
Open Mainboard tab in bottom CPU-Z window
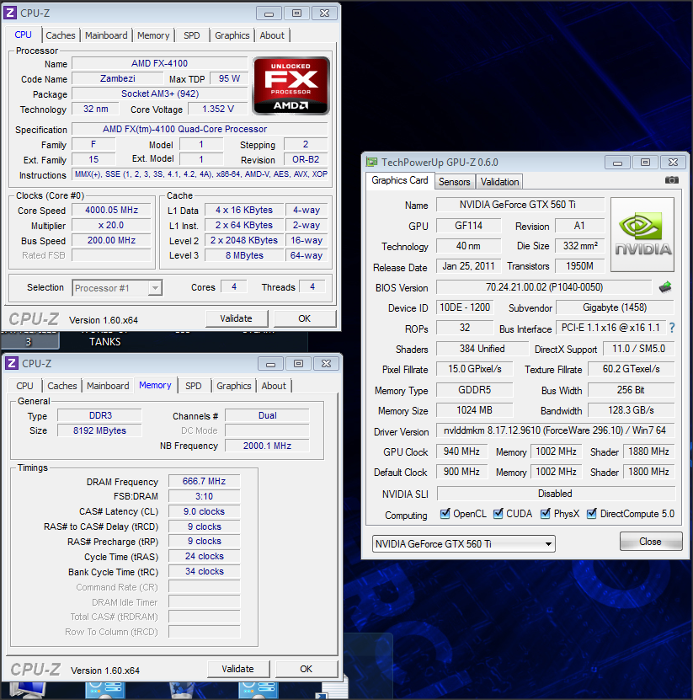click(x=108, y=386)
